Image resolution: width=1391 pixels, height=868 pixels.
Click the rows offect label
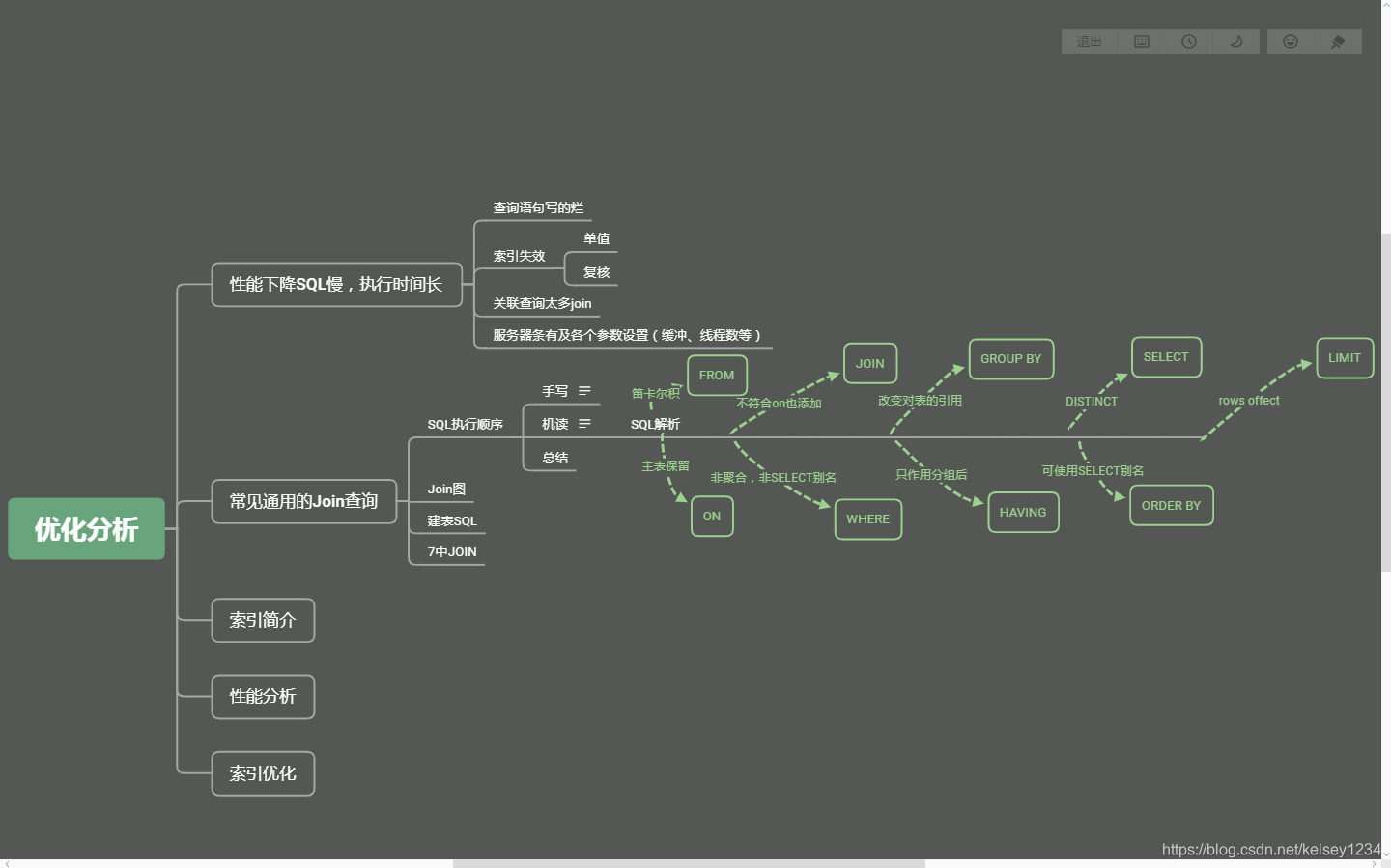[1249, 401]
